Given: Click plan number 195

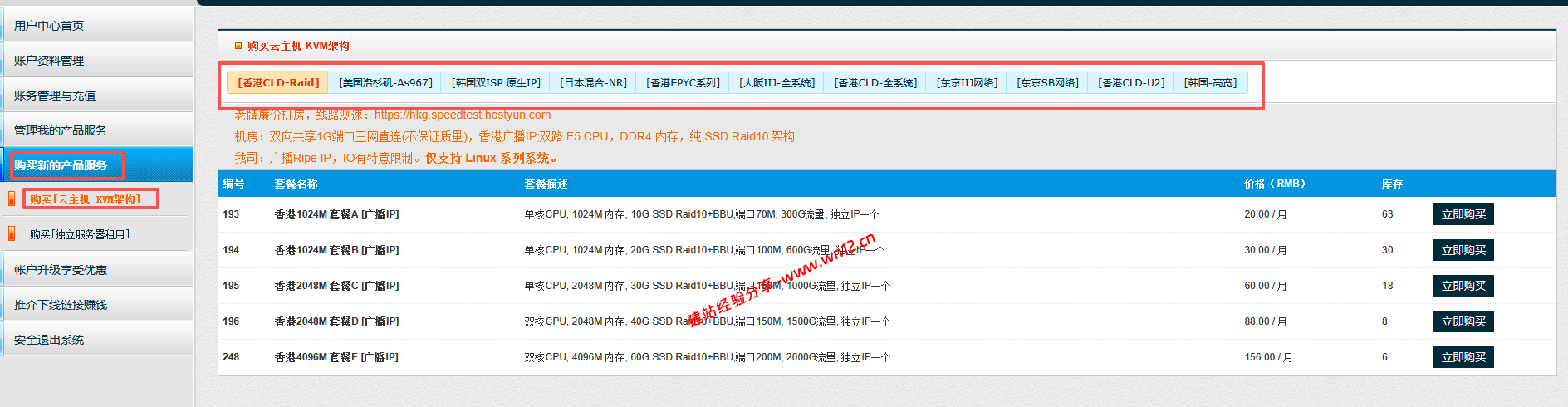Looking at the screenshot, I should click(x=231, y=286).
